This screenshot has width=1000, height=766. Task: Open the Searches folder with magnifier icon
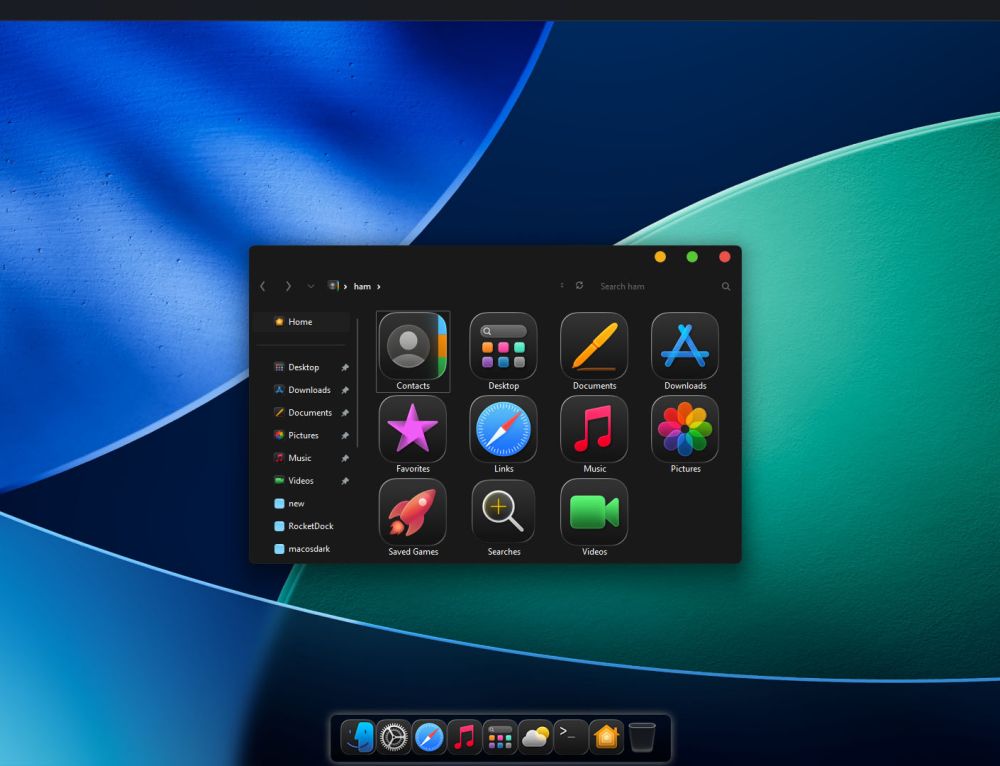503,512
